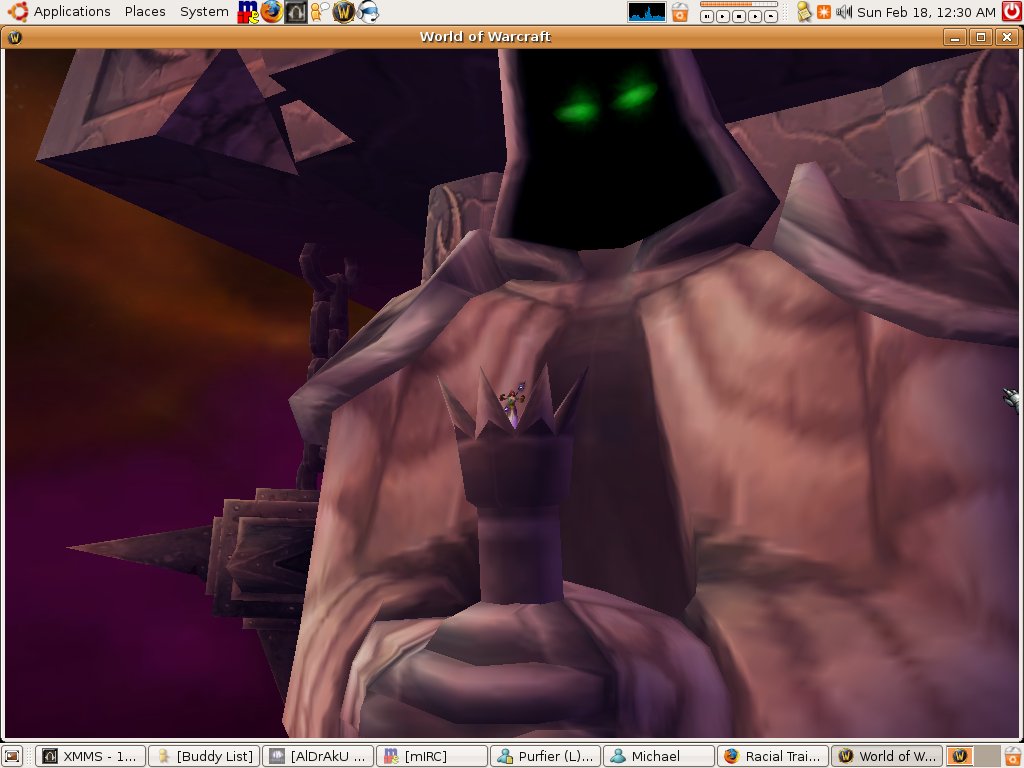Close the World of Warcraft window

tap(1006, 37)
